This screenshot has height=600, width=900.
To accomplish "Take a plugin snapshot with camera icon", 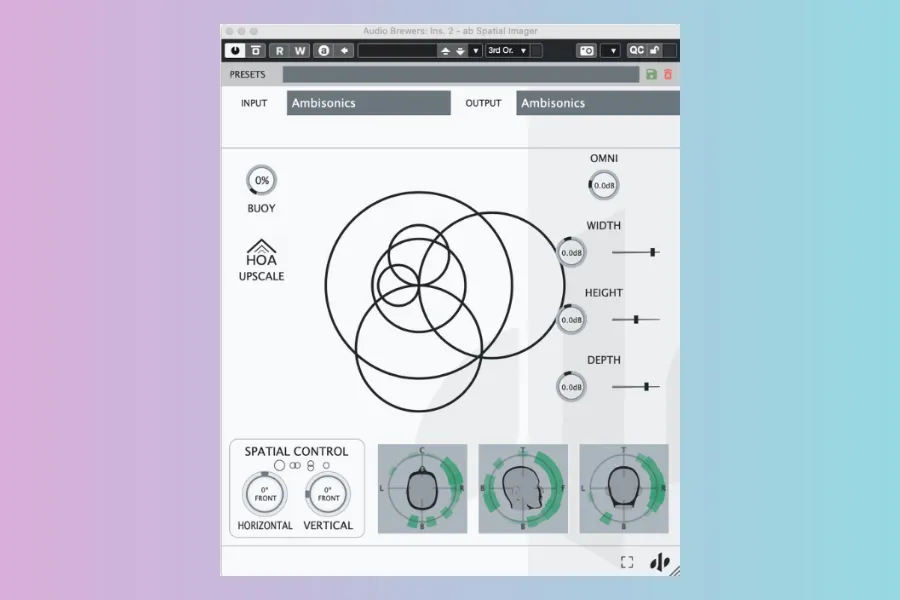I will pos(587,50).
